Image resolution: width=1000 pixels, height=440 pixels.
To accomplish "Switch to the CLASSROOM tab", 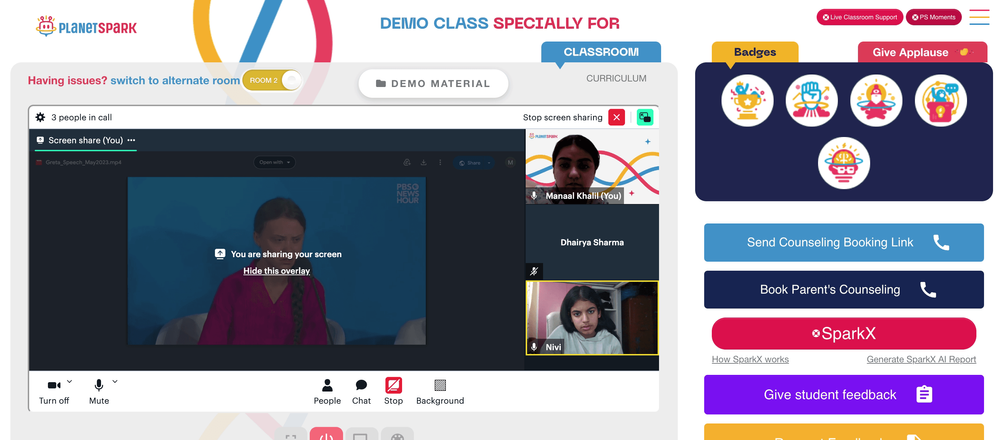I will 601,52.
